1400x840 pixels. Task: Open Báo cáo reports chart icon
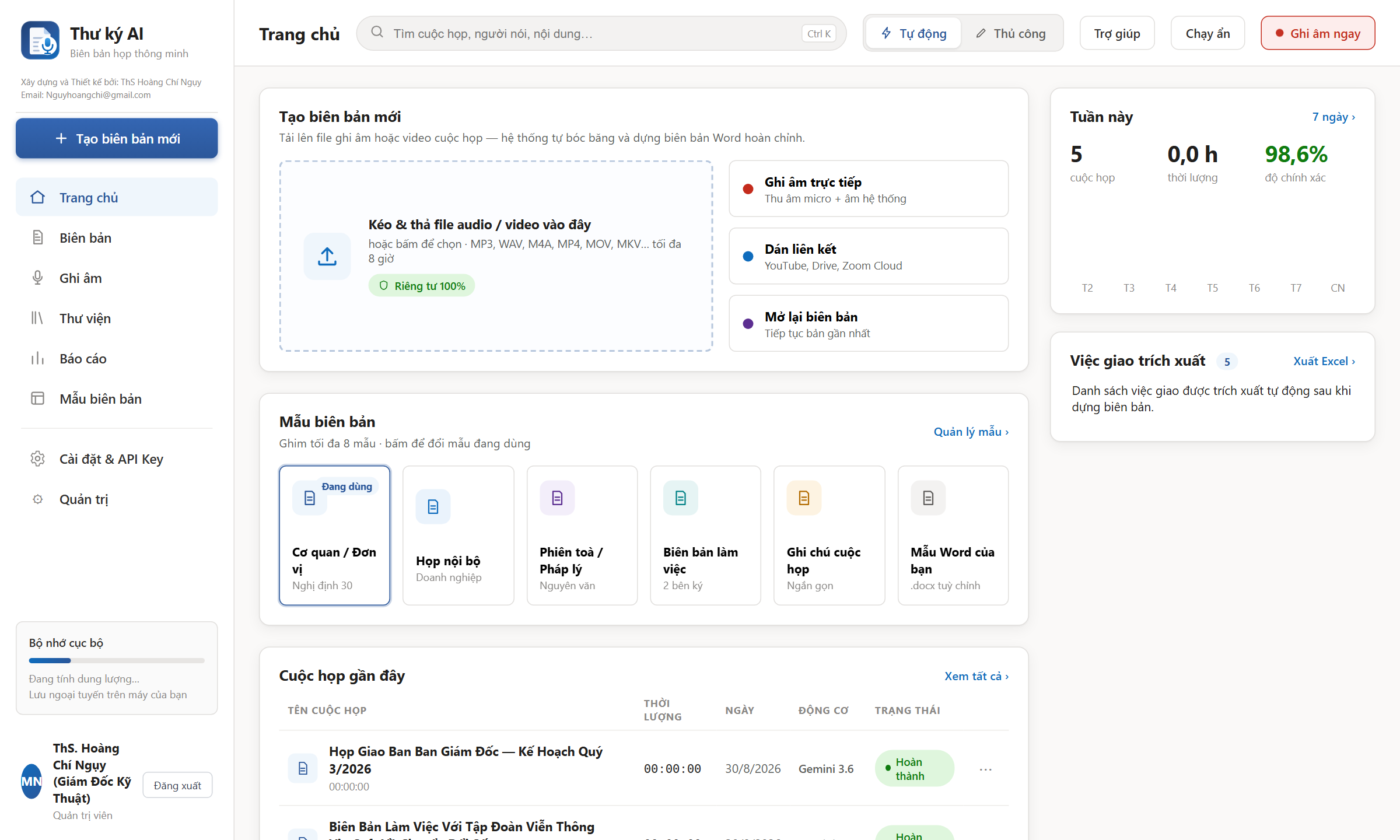[38, 359]
